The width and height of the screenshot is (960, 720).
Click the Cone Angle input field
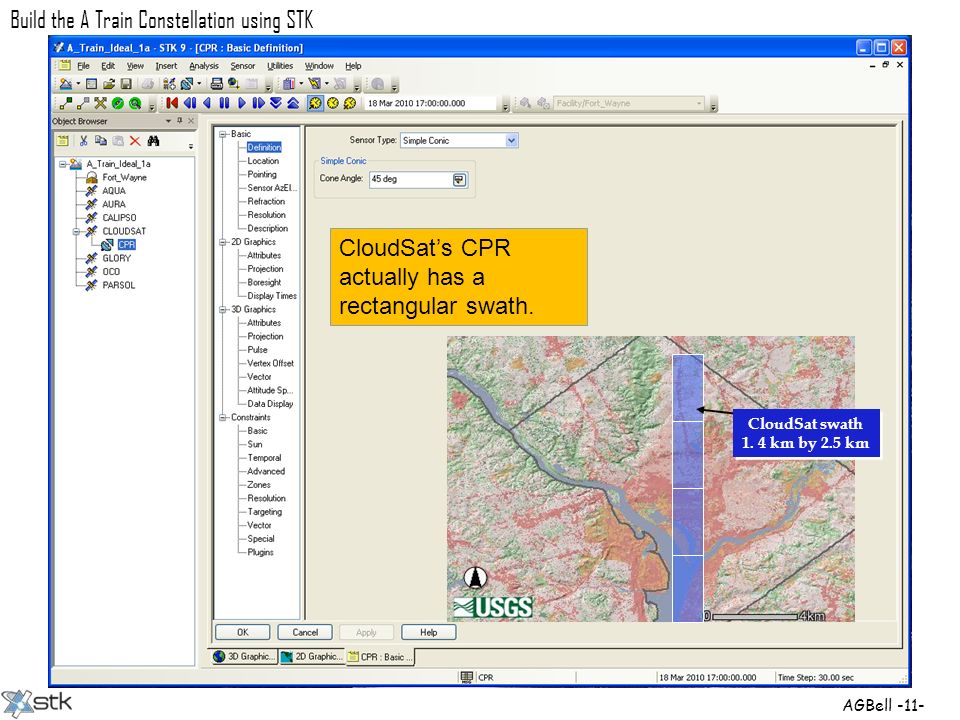(410, 179)
